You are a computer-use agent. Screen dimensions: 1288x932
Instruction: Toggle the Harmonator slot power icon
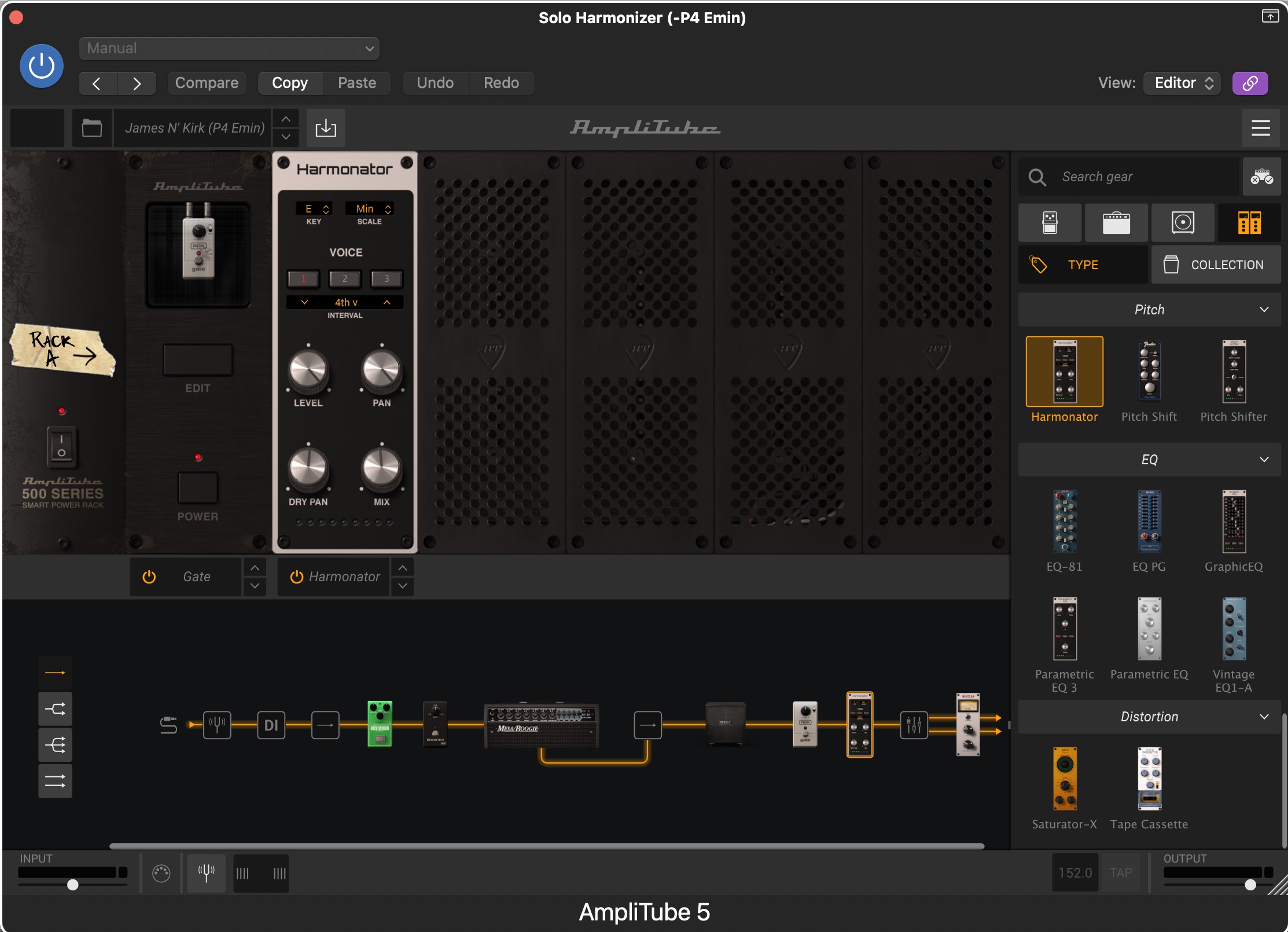(296, 577)
